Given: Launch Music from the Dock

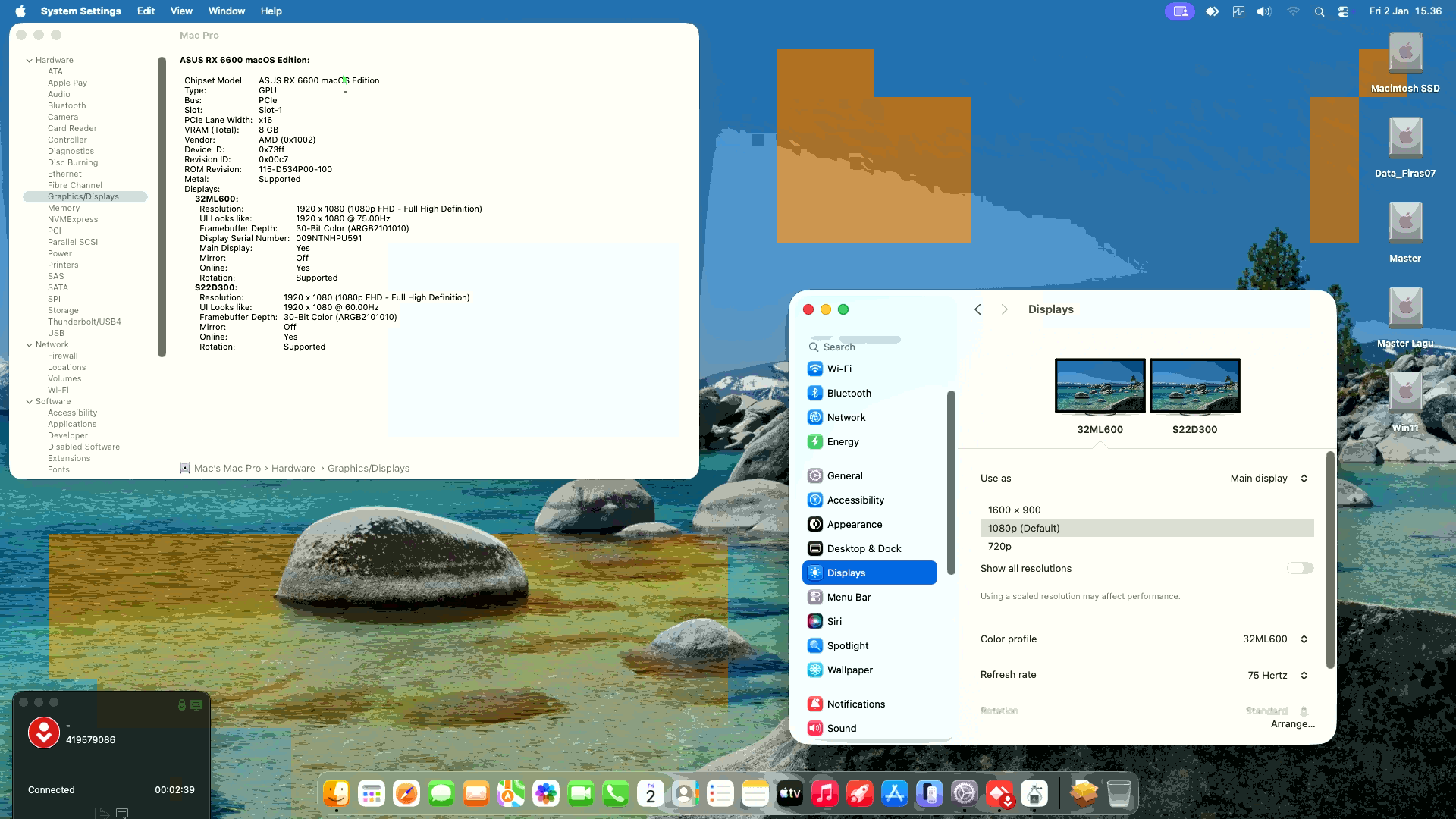Looking at the screenshot, I should [825, 793].
